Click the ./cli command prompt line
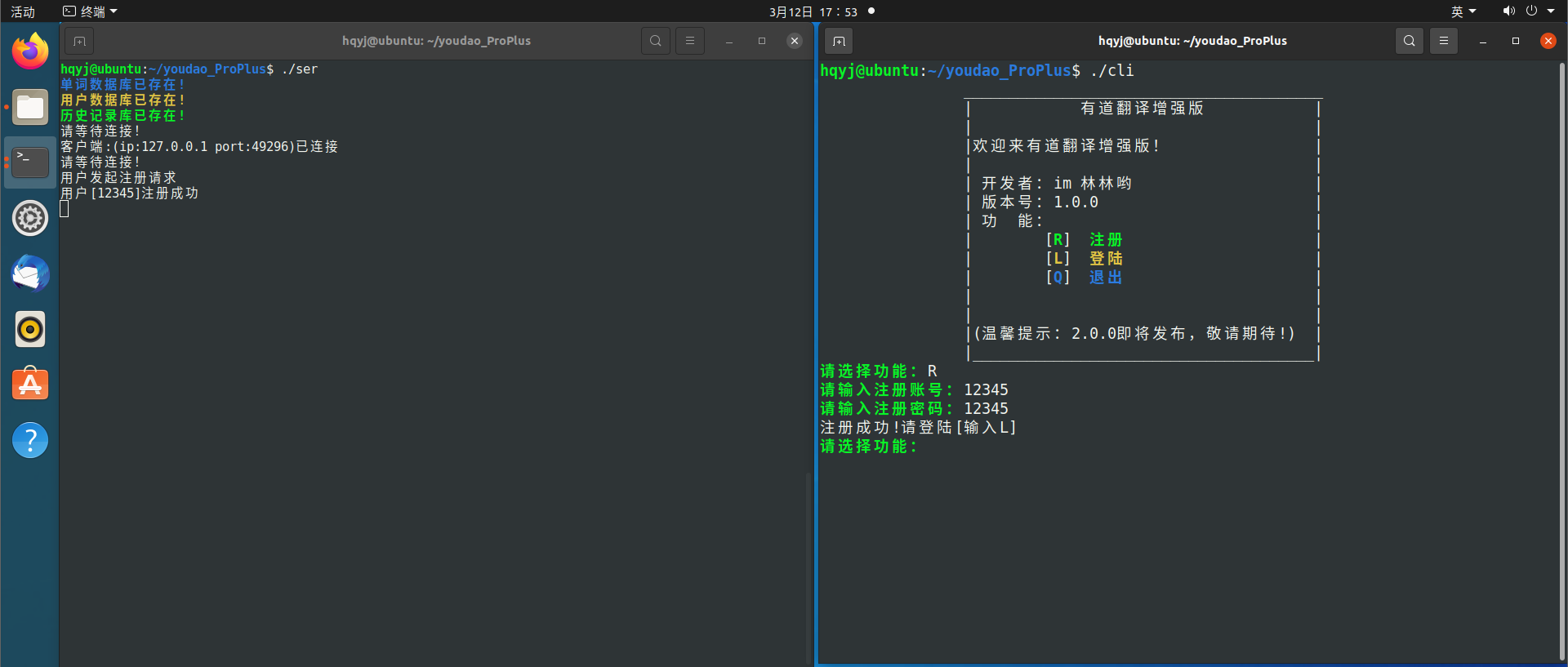Image resolution: width=1568 pixels, height=667 pixels. pos(977,71)
